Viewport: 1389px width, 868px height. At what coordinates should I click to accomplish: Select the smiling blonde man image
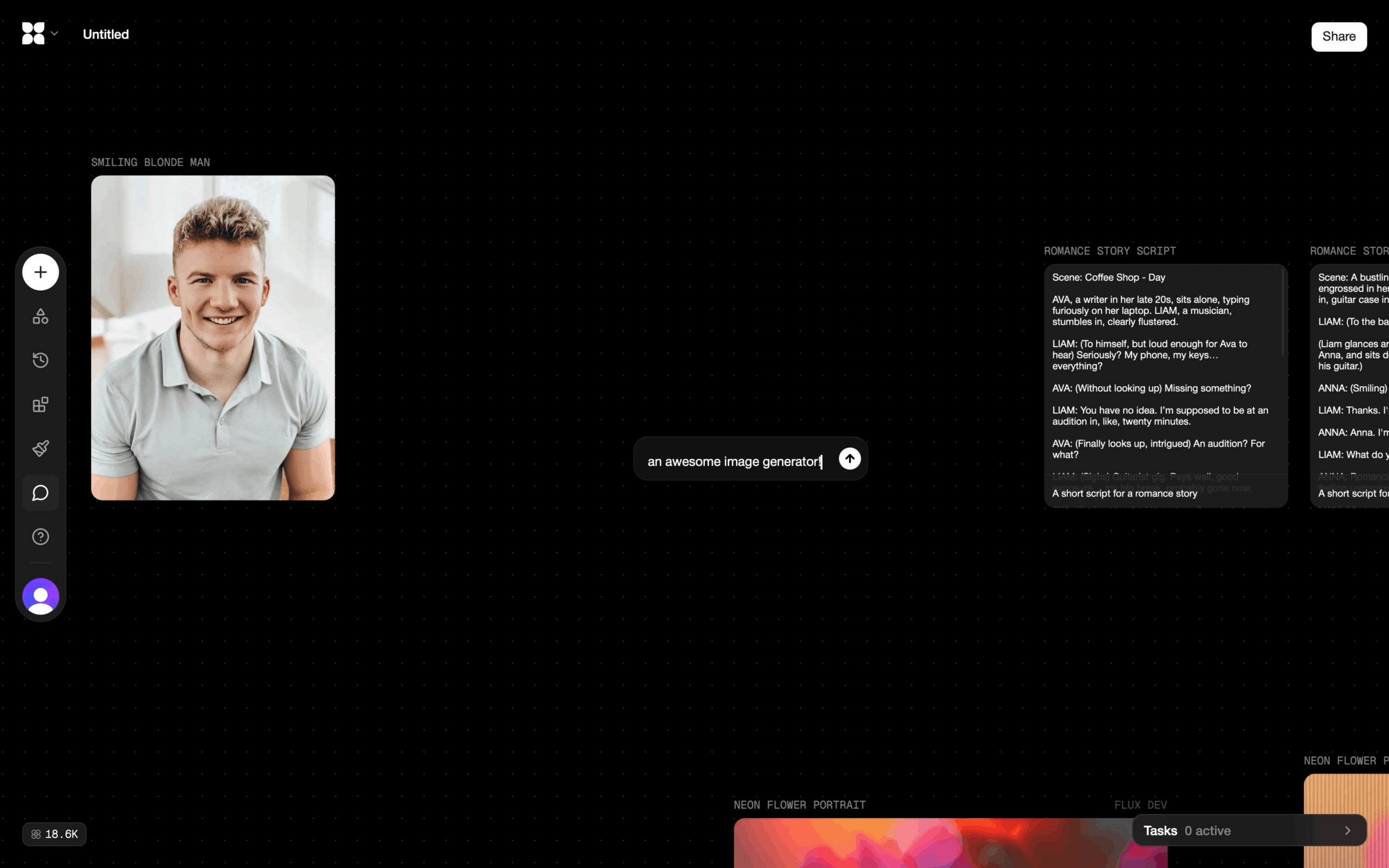213,338
